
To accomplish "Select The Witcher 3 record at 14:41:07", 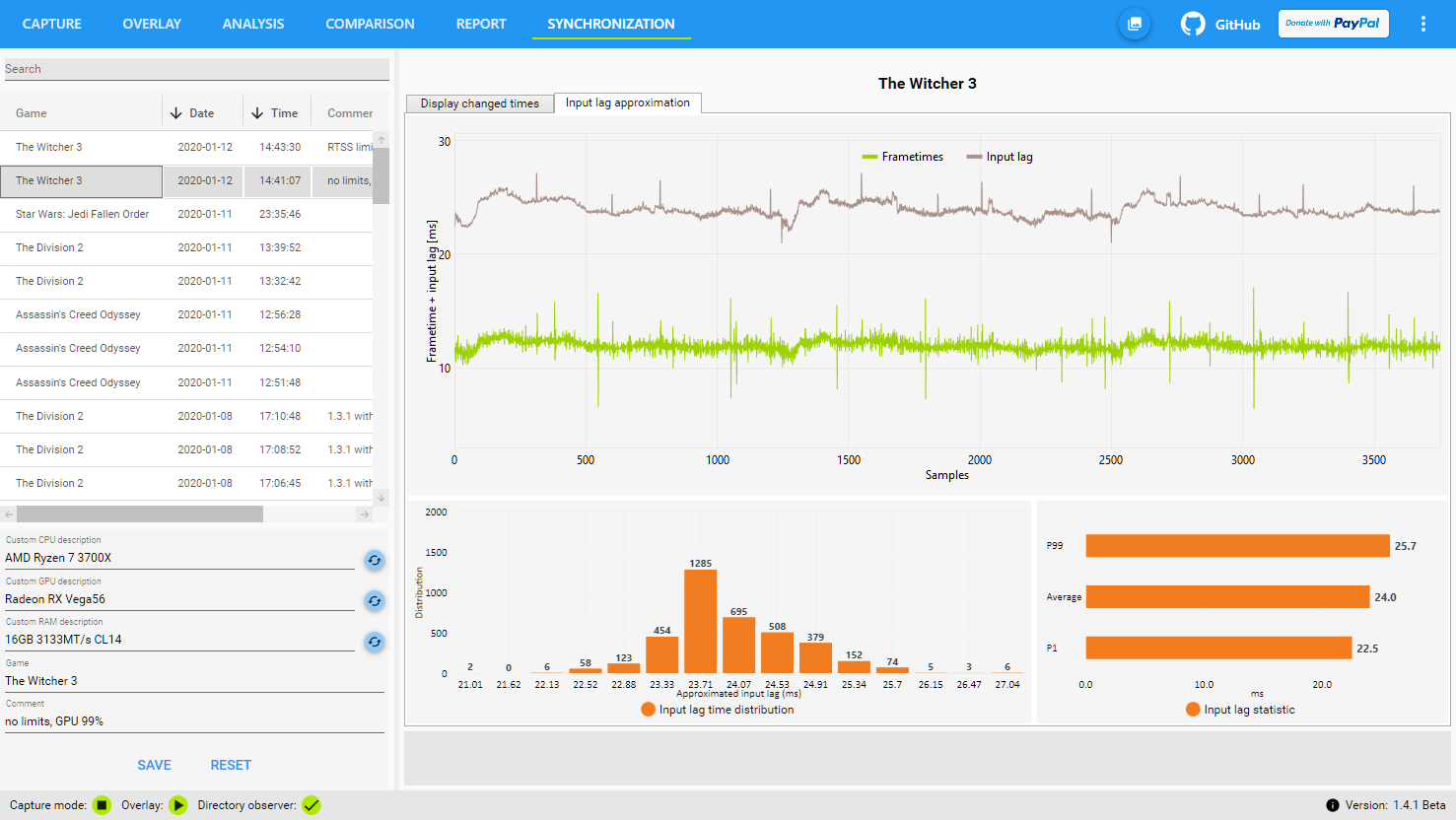I will tap(186, 180).
